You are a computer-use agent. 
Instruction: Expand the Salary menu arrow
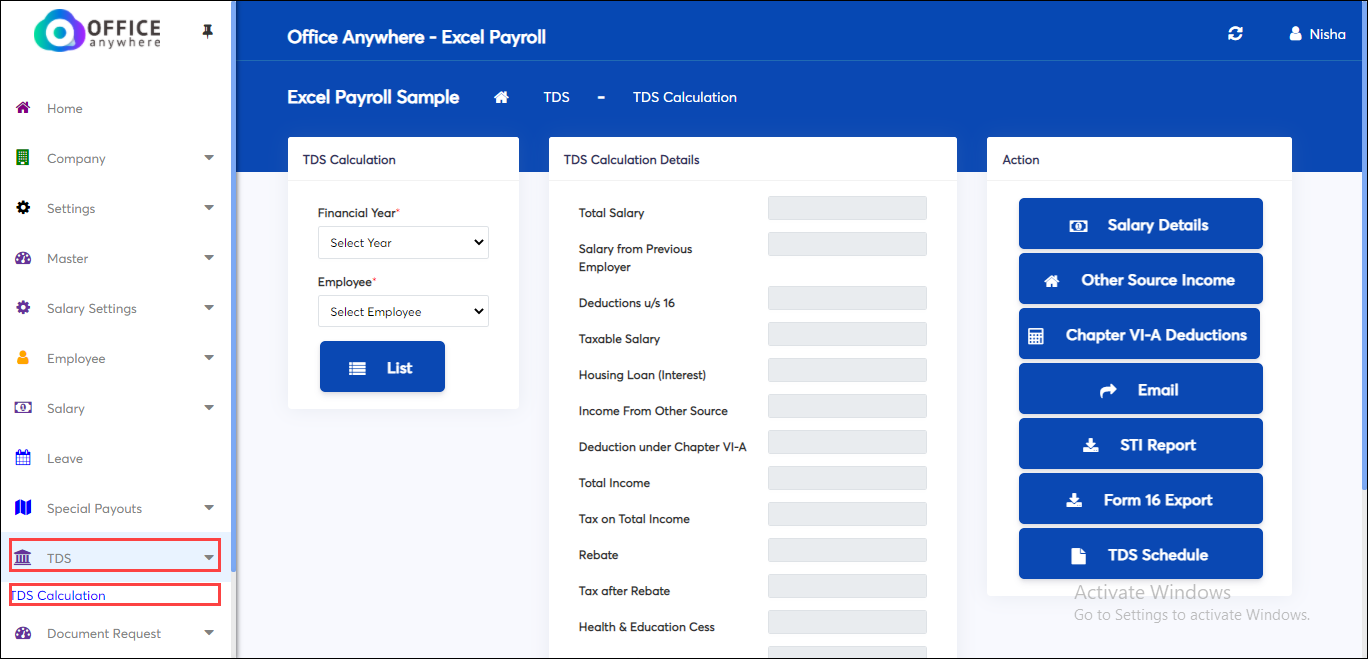[209, 408]
